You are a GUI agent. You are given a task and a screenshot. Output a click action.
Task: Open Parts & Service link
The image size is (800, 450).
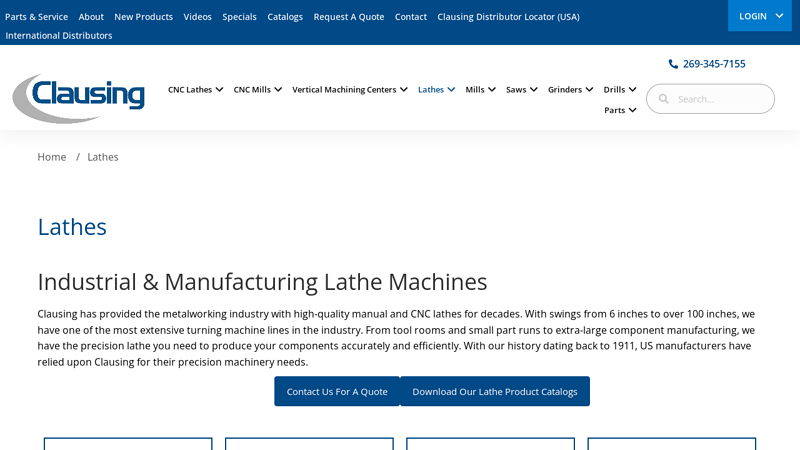[36, 17]
